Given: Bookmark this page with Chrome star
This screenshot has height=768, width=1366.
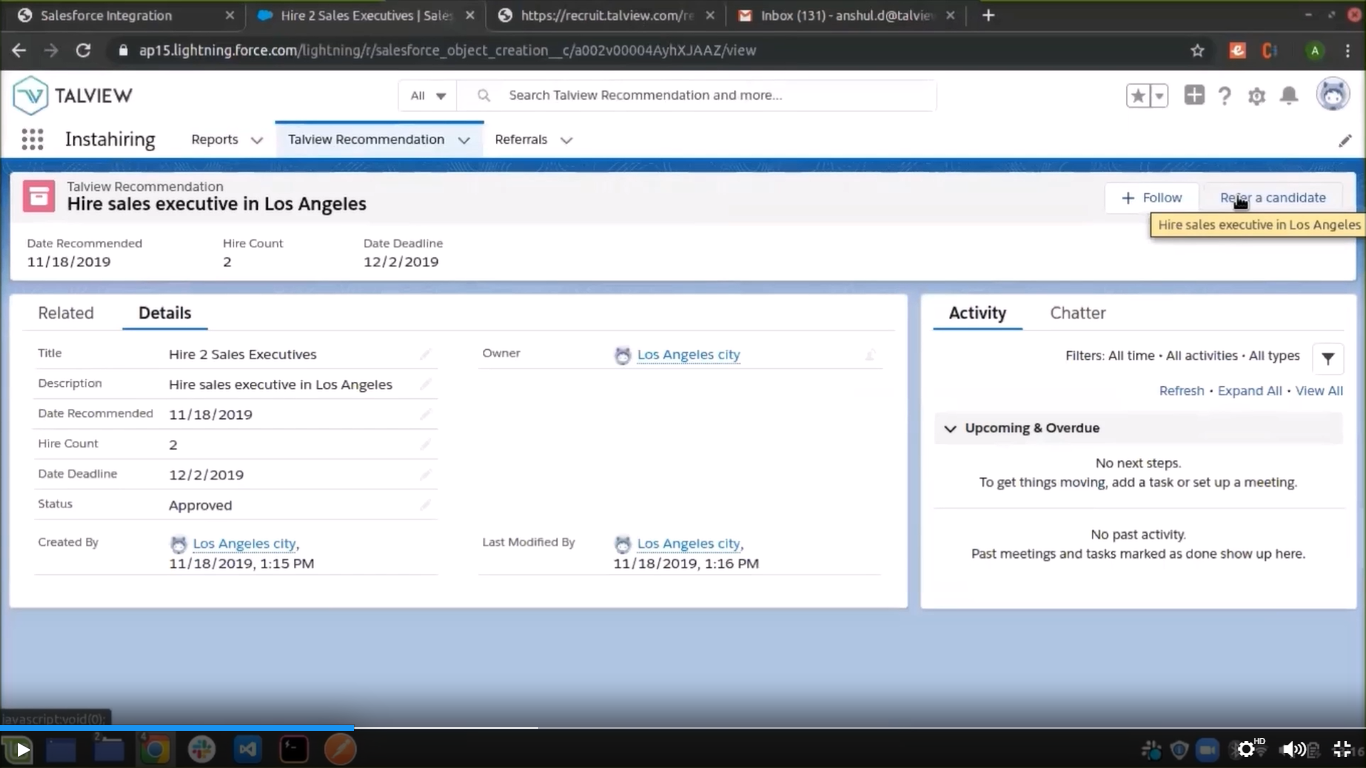Looking at the screenshot, I should tap(1197, 50).
